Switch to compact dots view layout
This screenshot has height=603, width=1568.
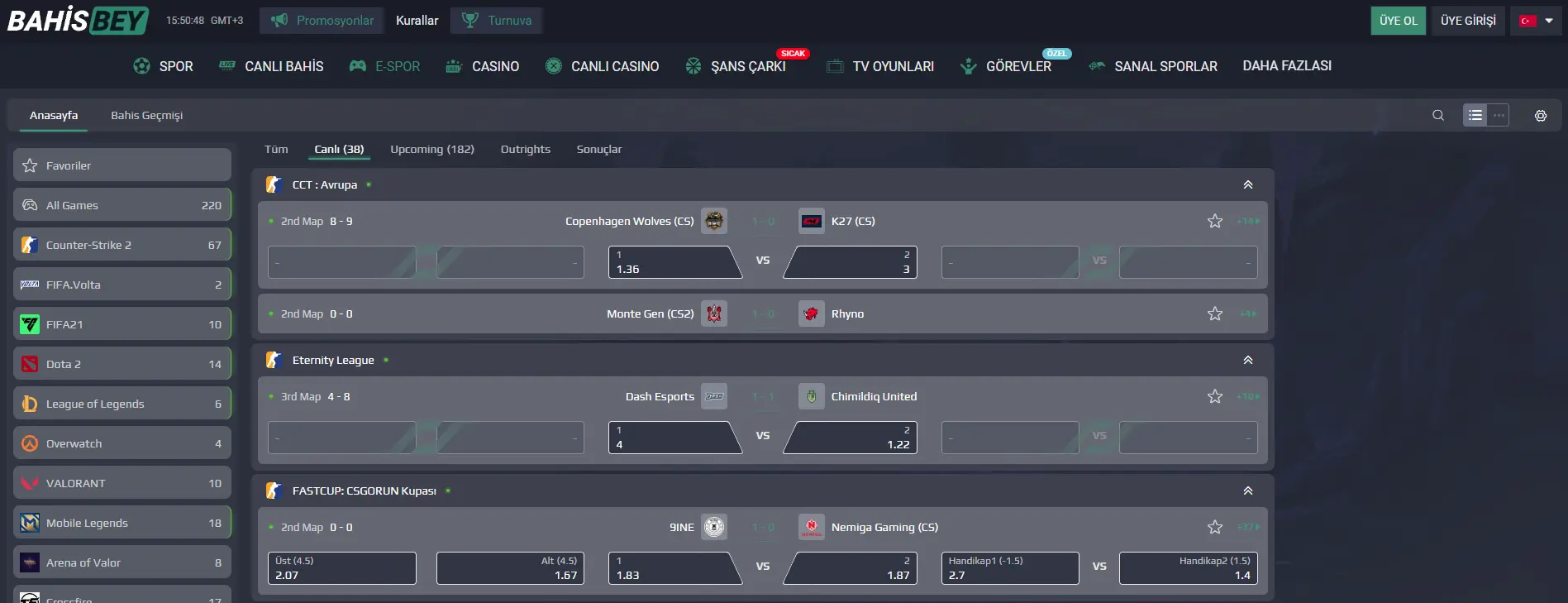(x=1499, y=115)
